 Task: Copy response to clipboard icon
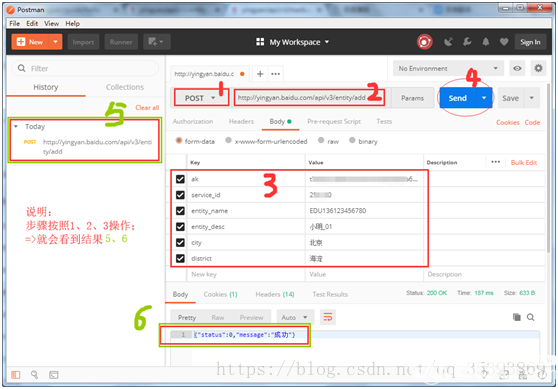(517, 317)
